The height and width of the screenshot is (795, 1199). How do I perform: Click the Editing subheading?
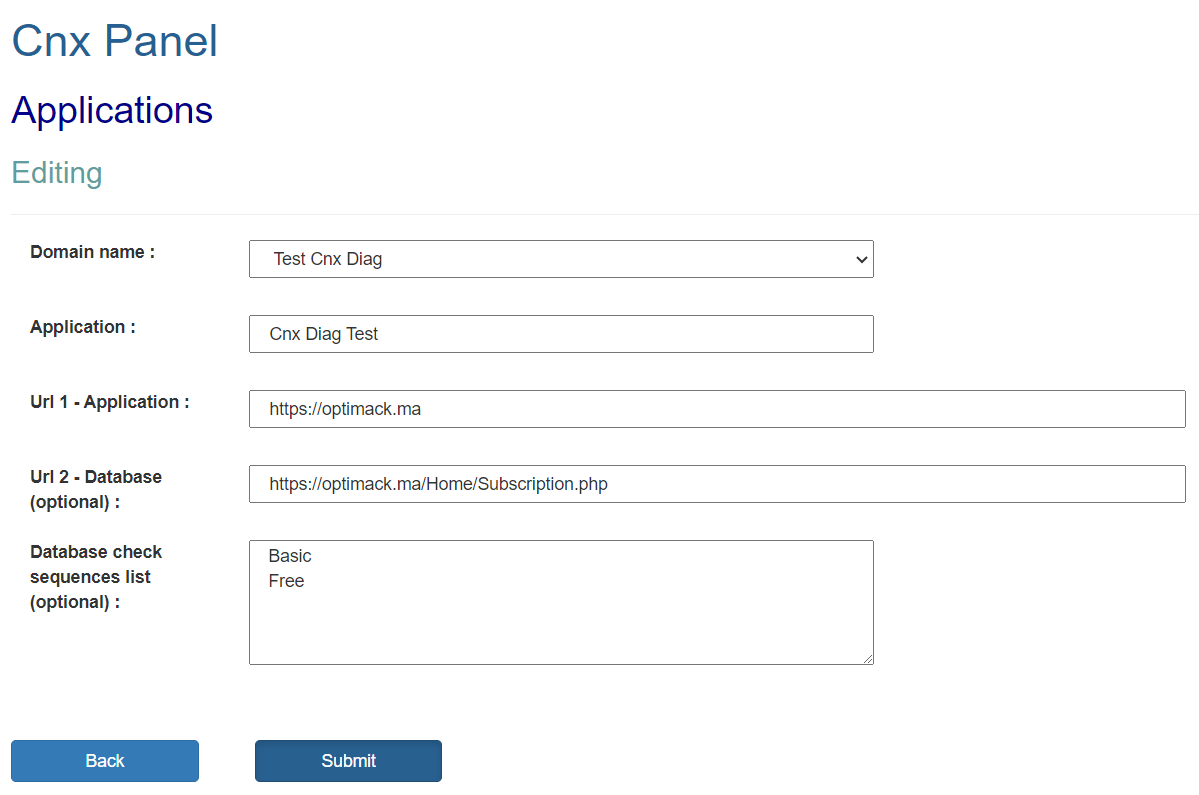tap(57, 173)
